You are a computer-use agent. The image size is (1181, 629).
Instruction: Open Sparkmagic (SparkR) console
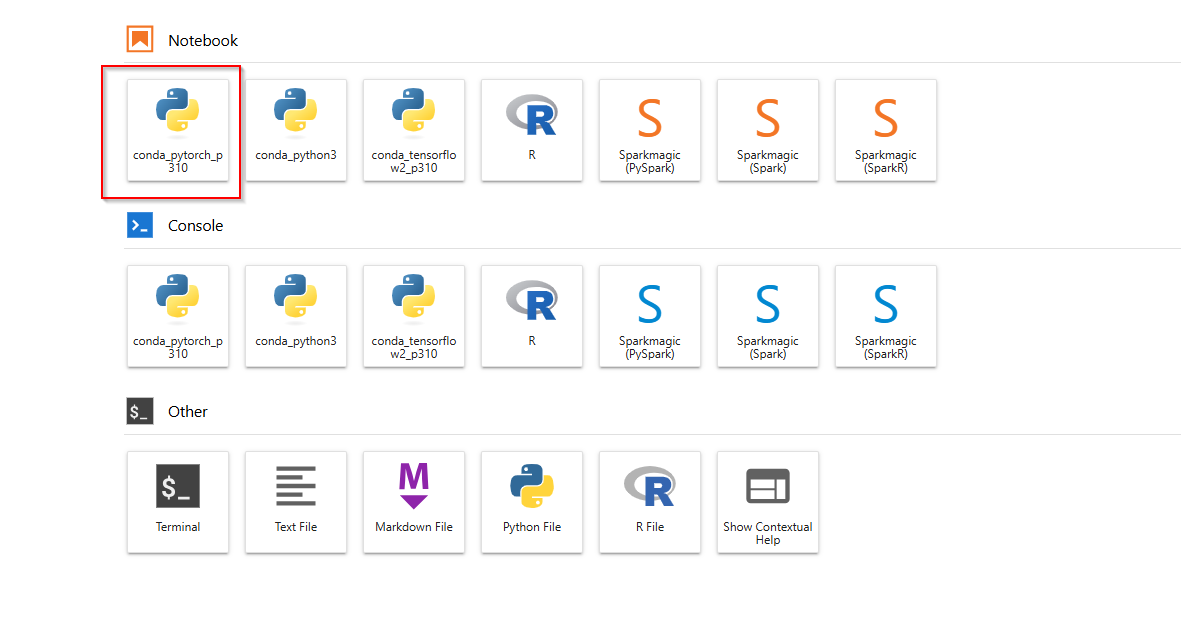pyautogui.click(x=886, y=316)
